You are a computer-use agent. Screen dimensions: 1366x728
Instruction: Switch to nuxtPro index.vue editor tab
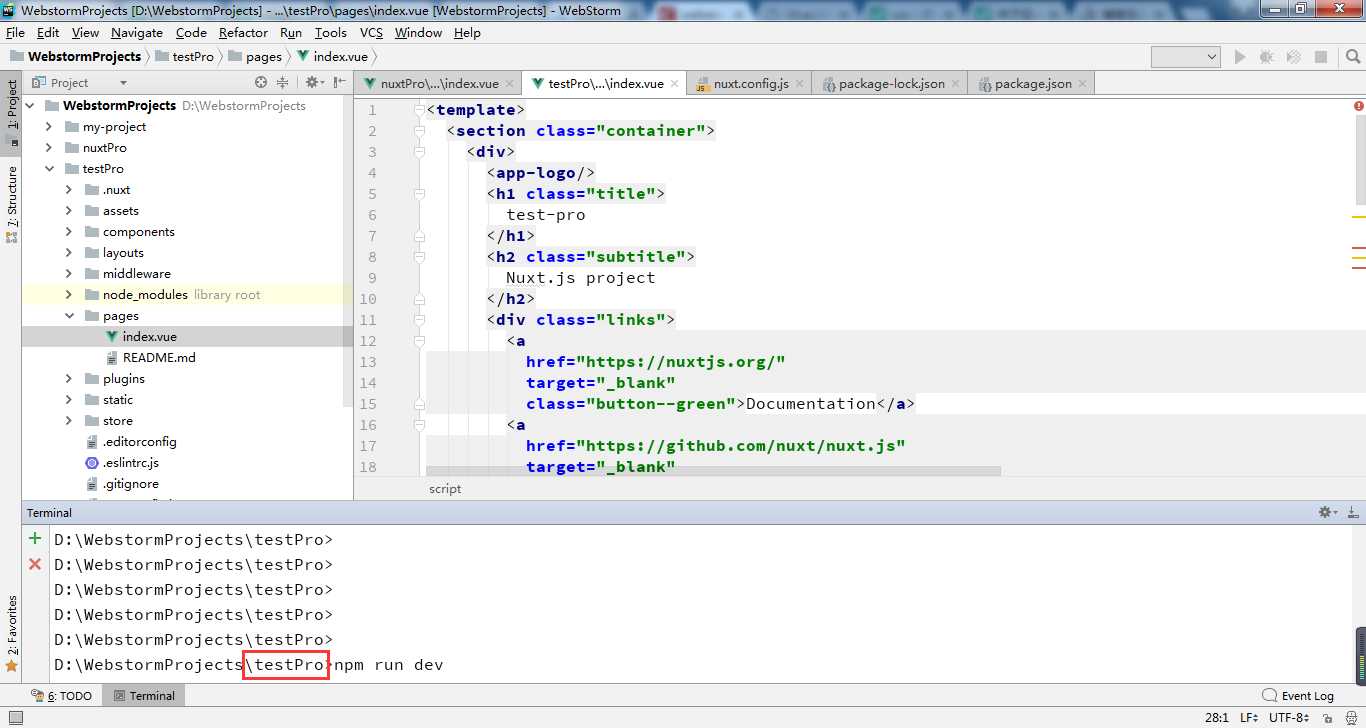(x=439, y=84)
